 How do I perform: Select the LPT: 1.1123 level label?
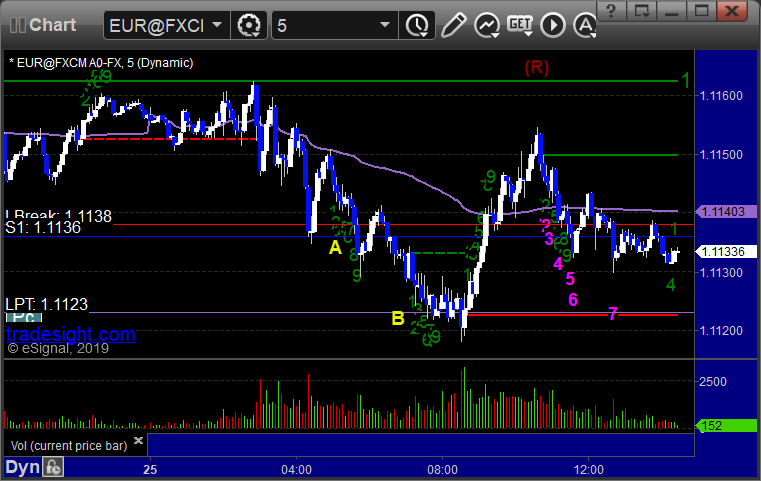click(x=47, y=304)
